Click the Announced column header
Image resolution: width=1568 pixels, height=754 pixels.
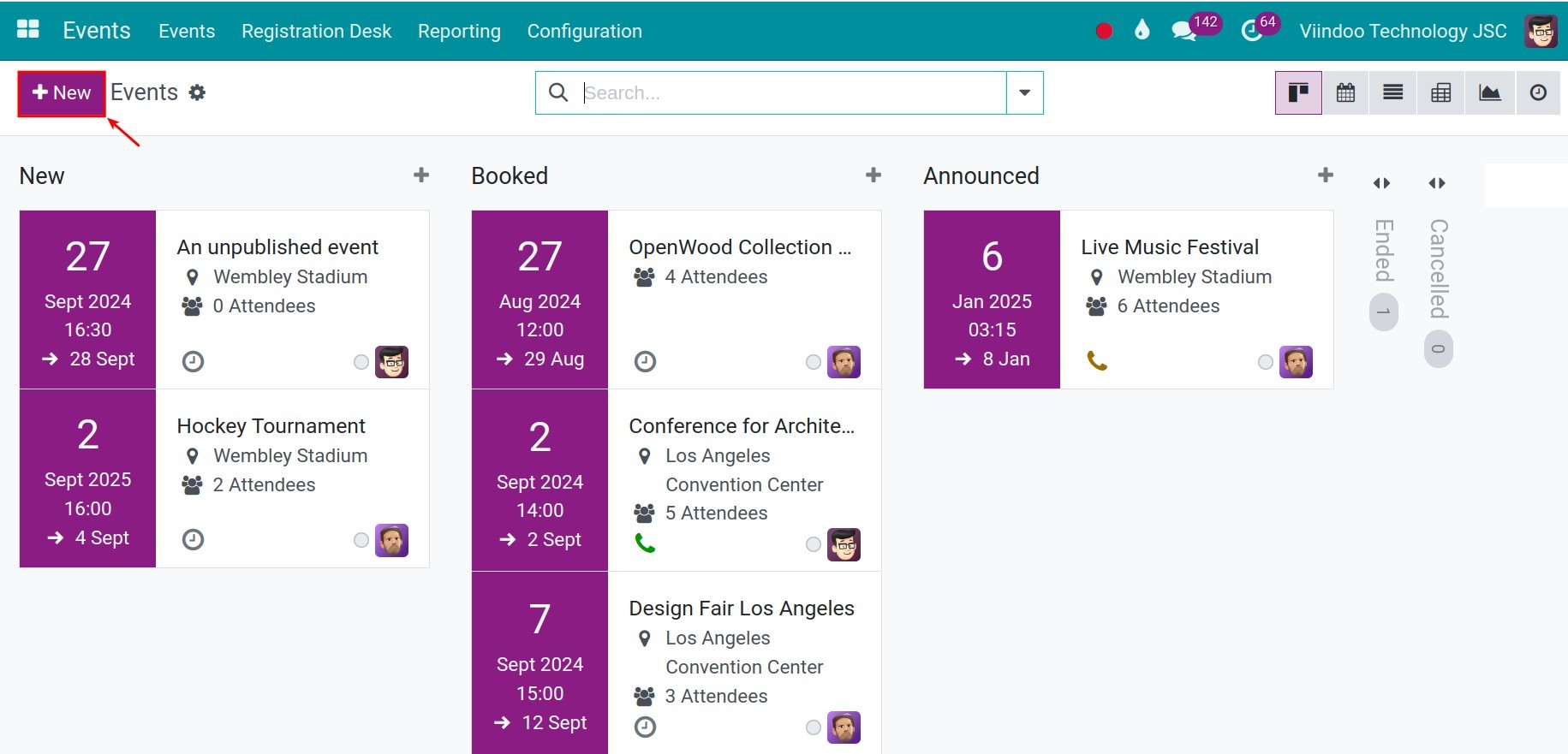pos(981,175)
